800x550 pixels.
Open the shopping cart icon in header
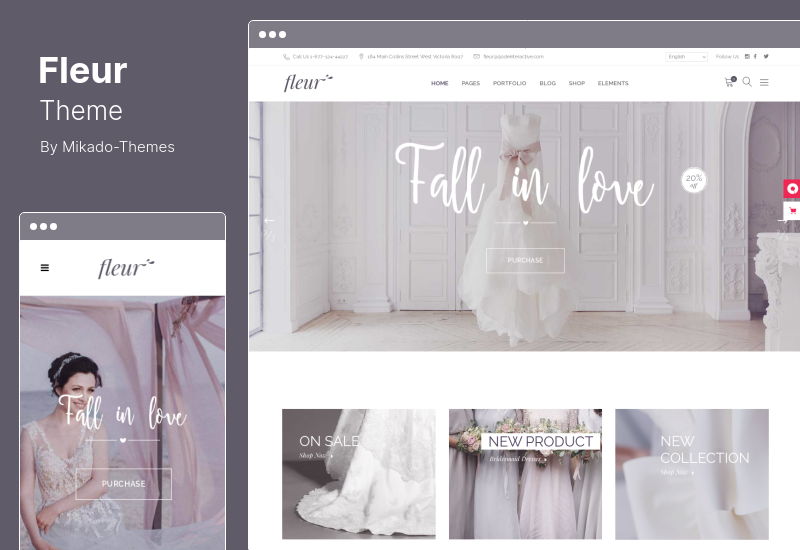730,82
